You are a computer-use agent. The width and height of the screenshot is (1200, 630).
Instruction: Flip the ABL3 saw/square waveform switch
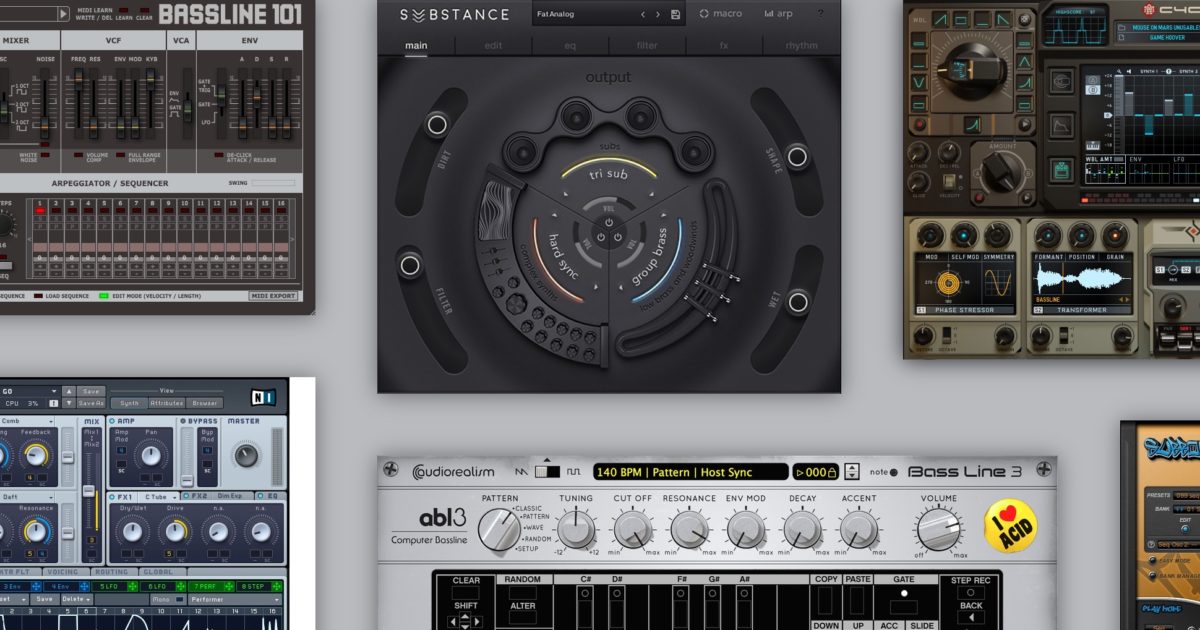[547, 471]
